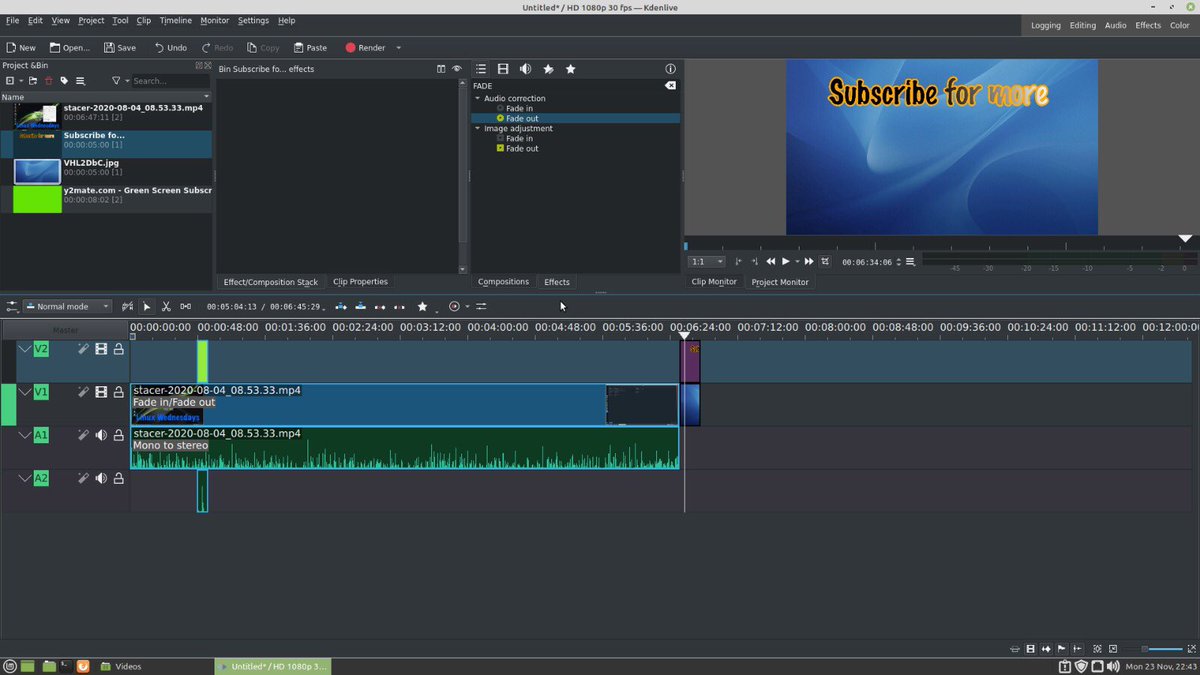This screenshot has width=1200, height=675.
Task: Collapse Image adjustment effects group
Action: 478,128
